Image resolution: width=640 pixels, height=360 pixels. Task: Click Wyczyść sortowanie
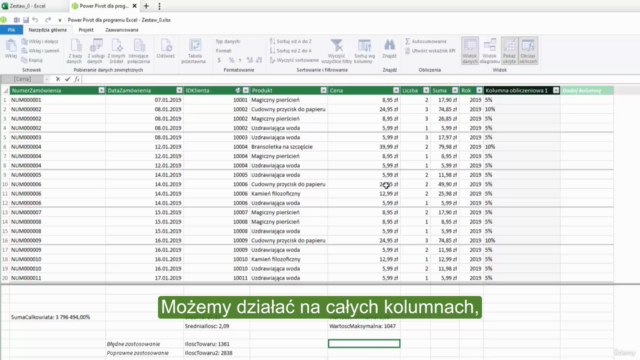click(x=294, y=60)
